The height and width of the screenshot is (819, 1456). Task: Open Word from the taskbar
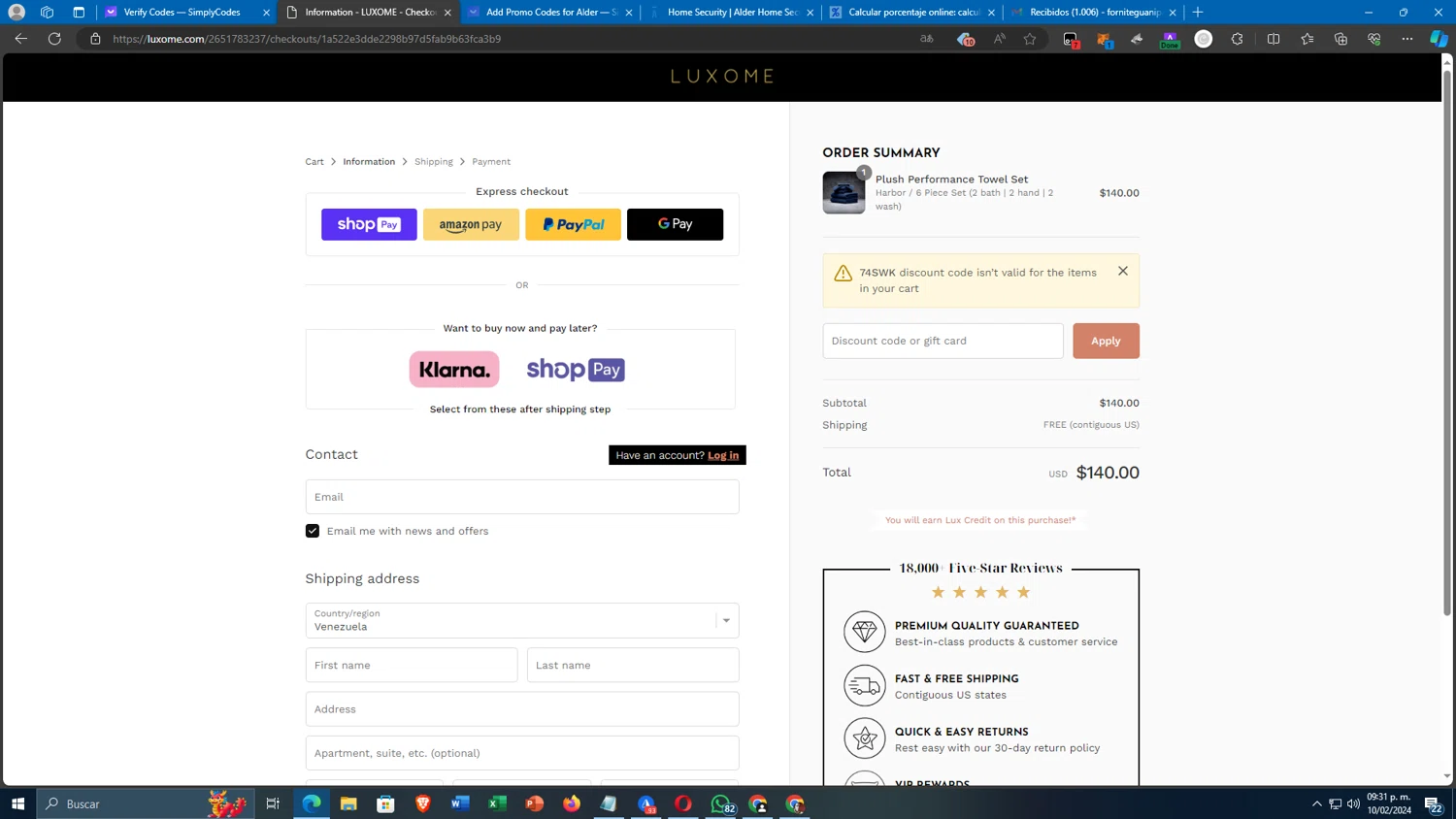click(x=460, y=803)
